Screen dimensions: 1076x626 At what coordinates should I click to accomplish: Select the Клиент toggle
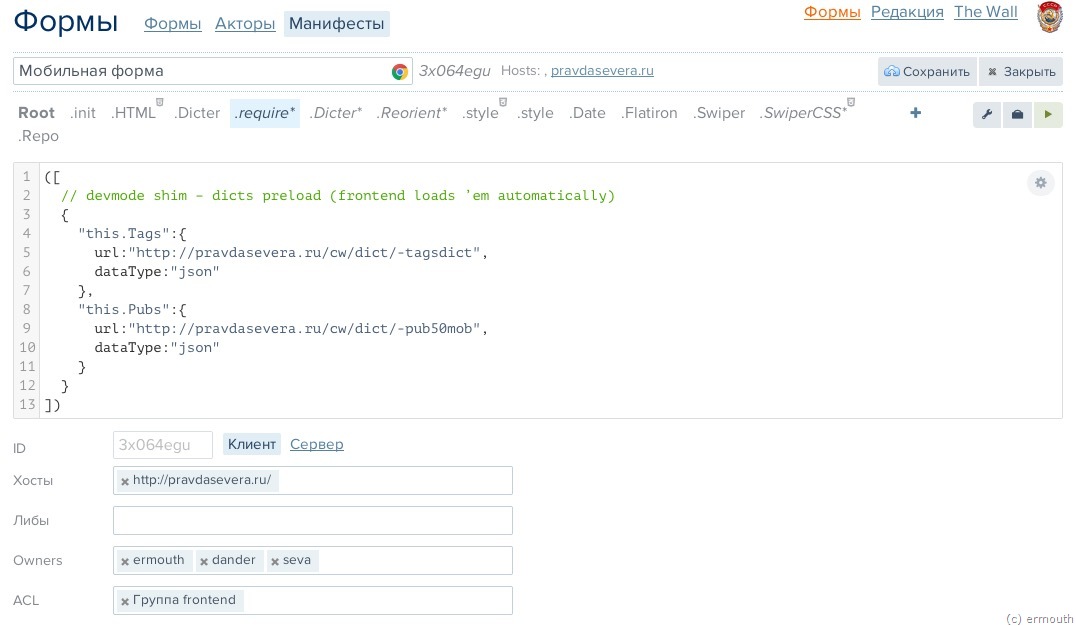[252, 444]
